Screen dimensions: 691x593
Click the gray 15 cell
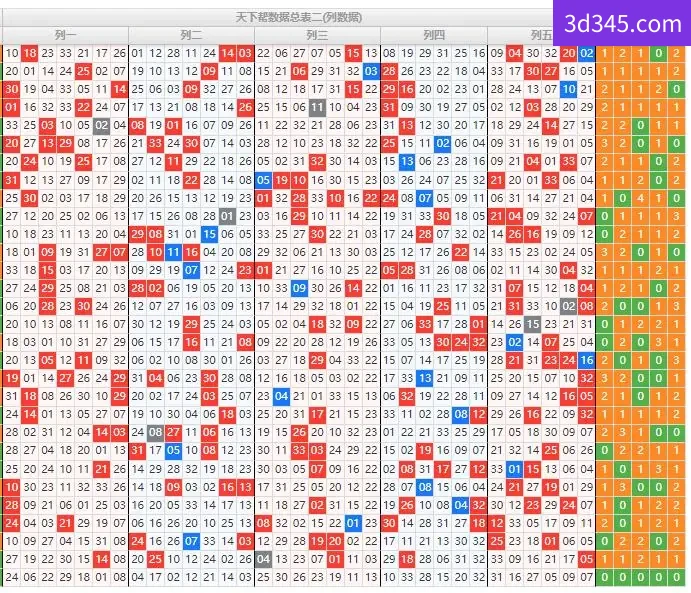533,324
